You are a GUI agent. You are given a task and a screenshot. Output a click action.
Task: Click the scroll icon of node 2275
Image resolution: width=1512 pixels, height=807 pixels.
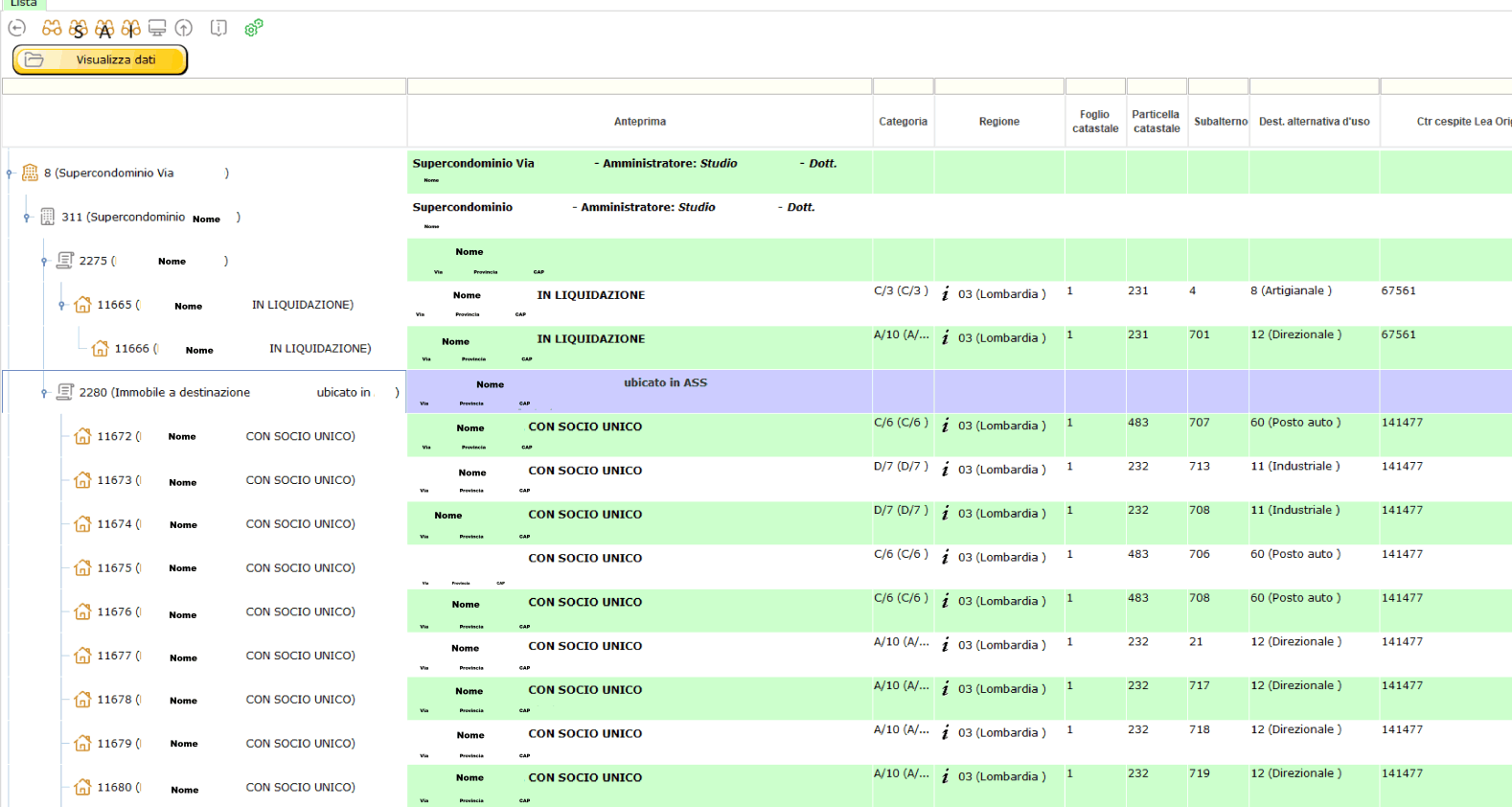click(x=65, y=260)
